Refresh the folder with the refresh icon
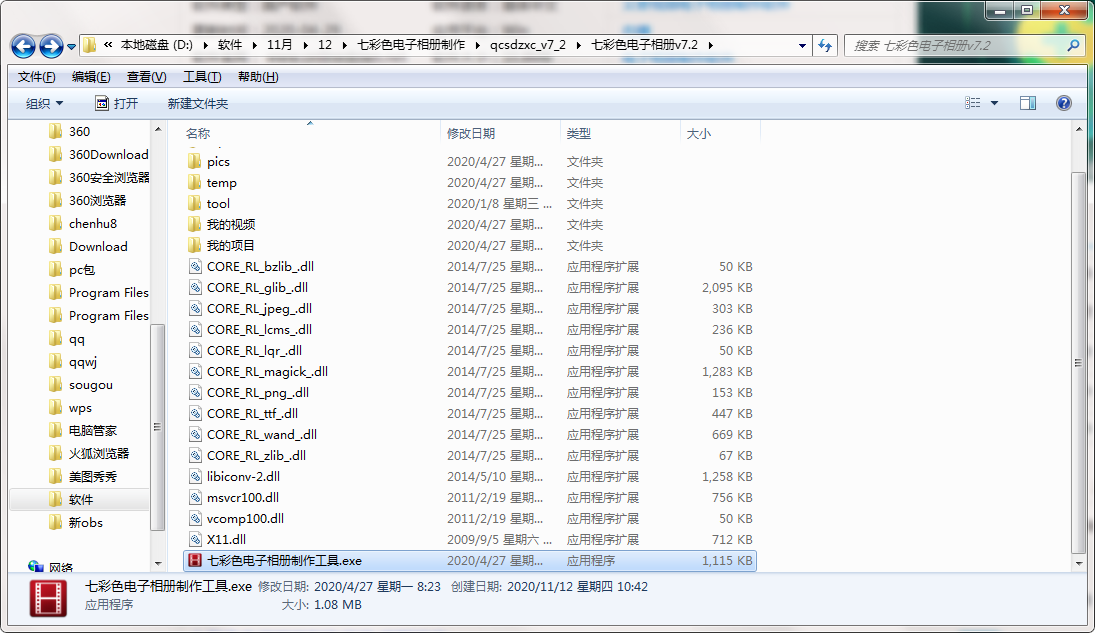 click(825, 45)
